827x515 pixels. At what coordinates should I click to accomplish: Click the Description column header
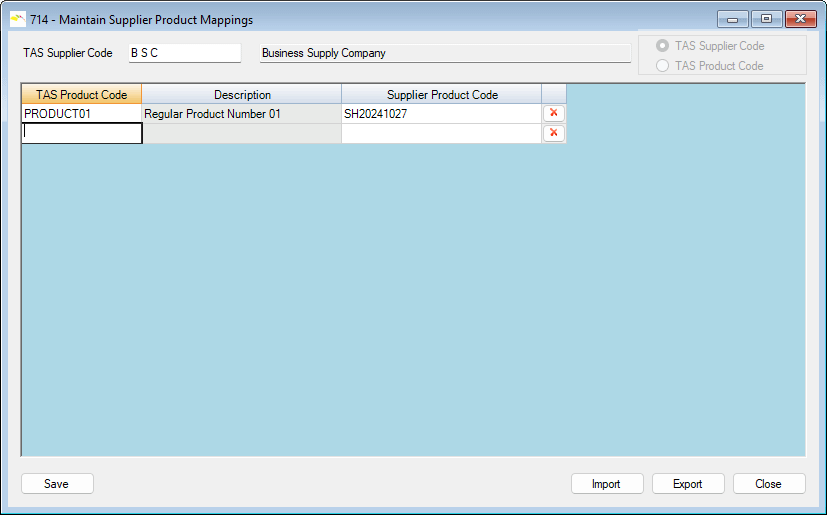pos(241,94)
